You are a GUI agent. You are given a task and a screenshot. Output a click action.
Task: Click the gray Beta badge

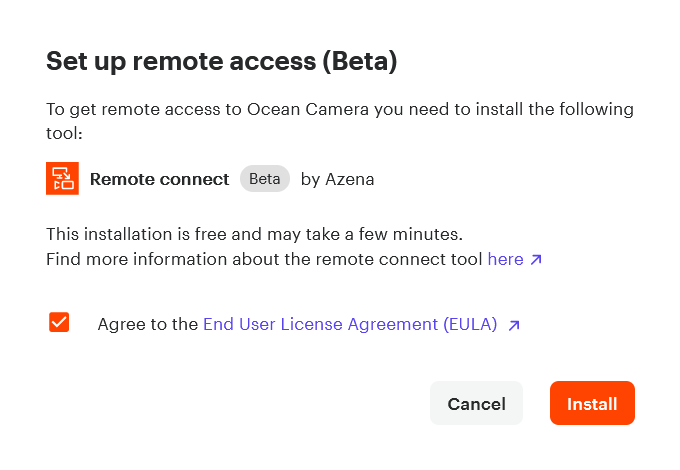click(x=265, y=179)
